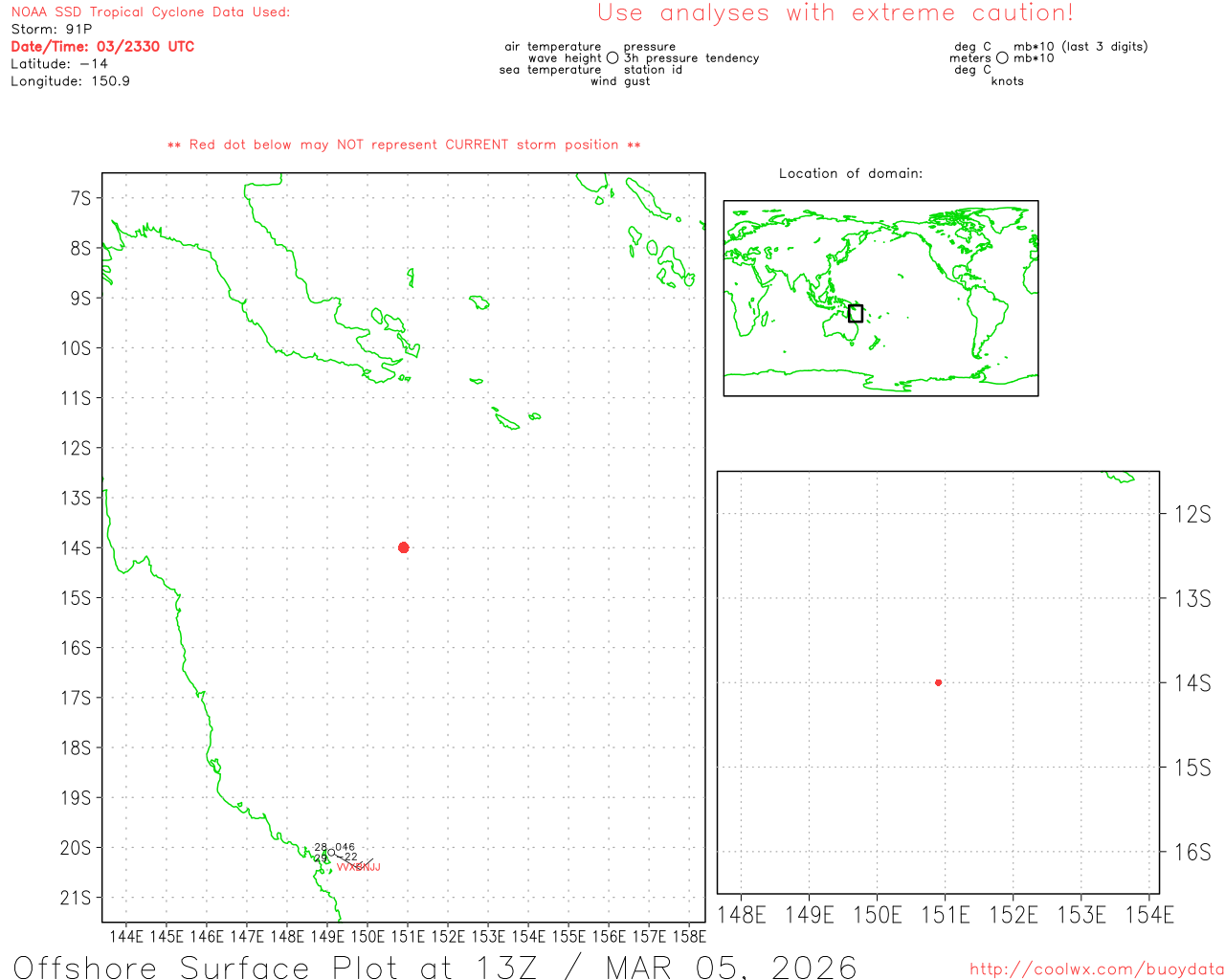Click the Latitude: -14 value
The height and width of the screenshot is (980, 1225).
point(59,64)
